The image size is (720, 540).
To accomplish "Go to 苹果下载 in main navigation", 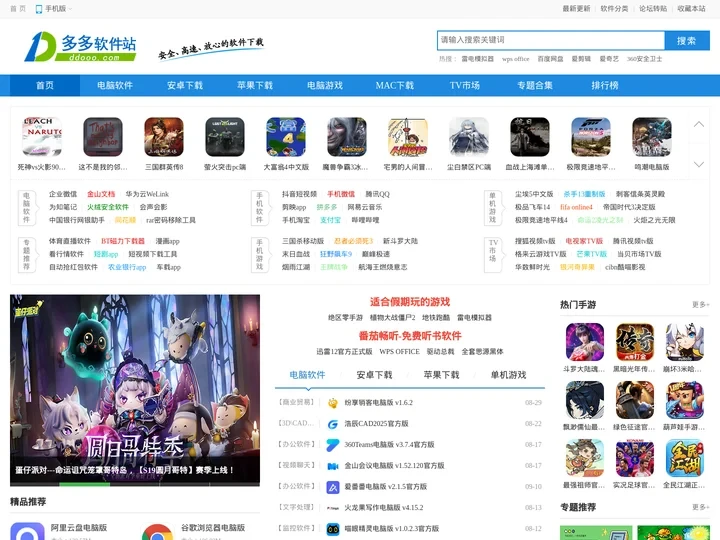I will click(x=255, y=85).
